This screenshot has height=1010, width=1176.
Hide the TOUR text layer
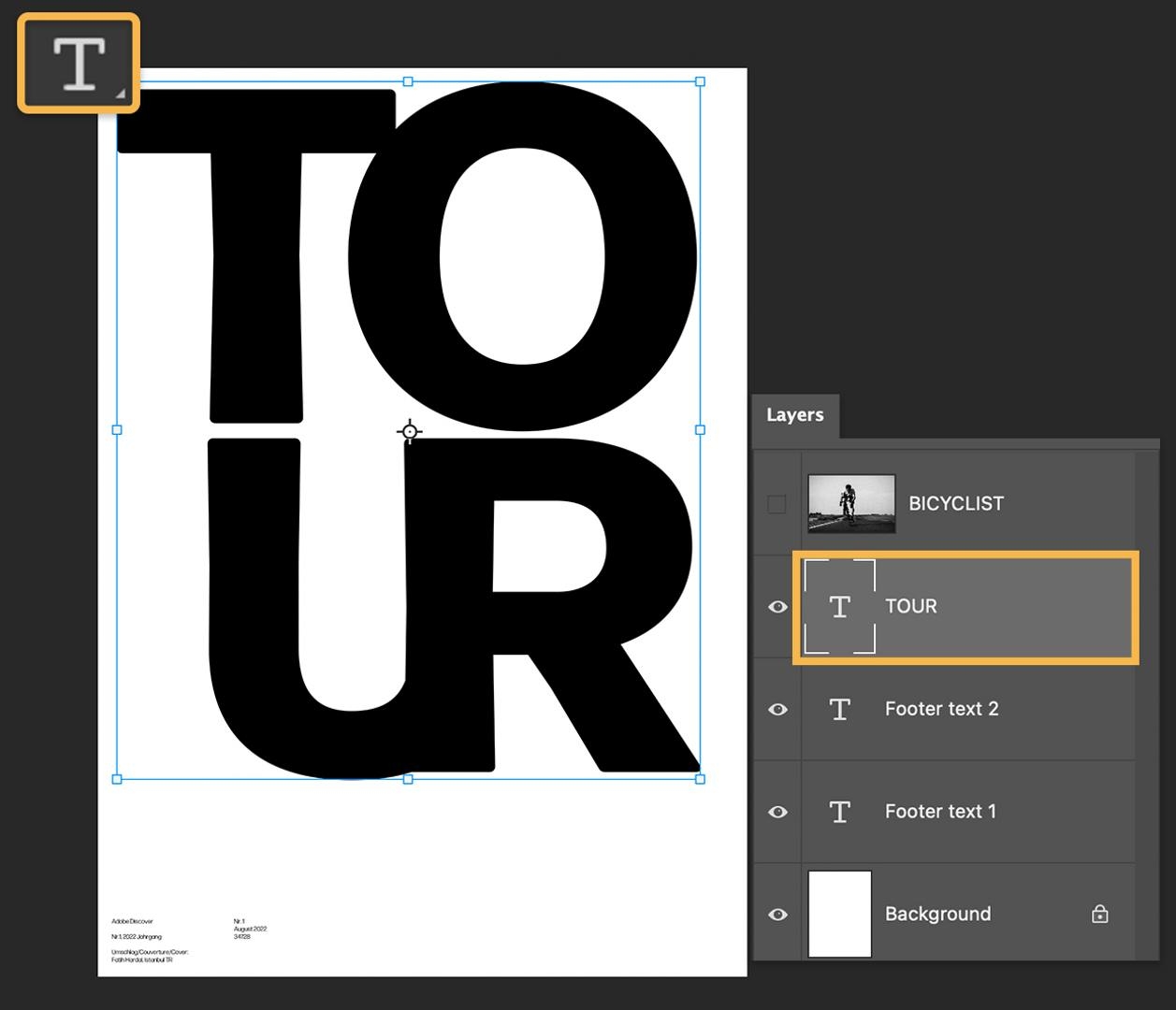pyautogui.click(x=777, y=607)
